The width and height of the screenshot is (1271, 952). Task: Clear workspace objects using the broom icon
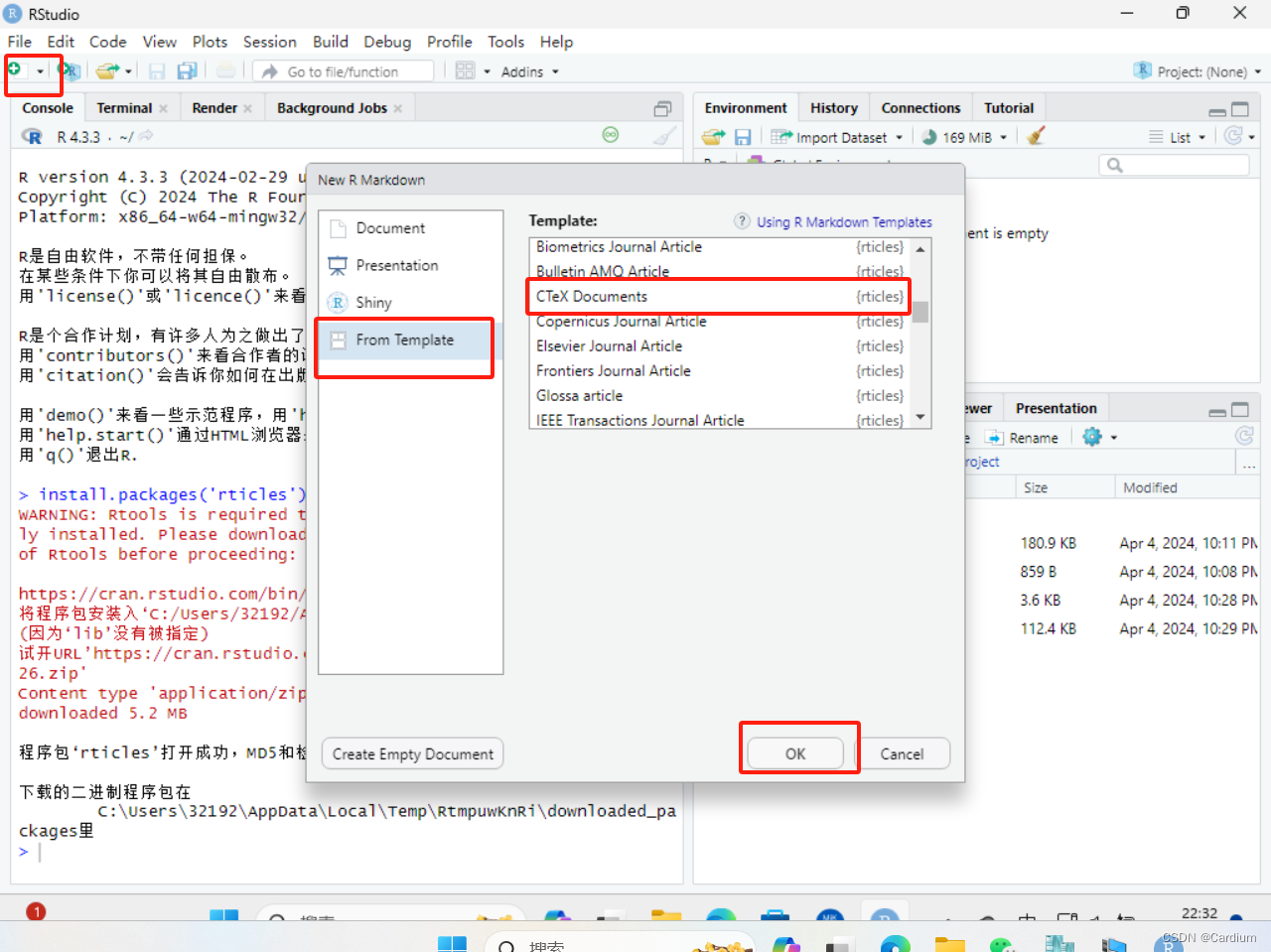click(1036, 136)
